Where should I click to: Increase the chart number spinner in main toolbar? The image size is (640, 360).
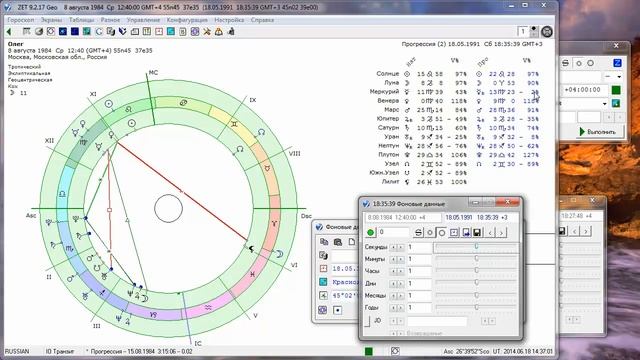(533, 29)
